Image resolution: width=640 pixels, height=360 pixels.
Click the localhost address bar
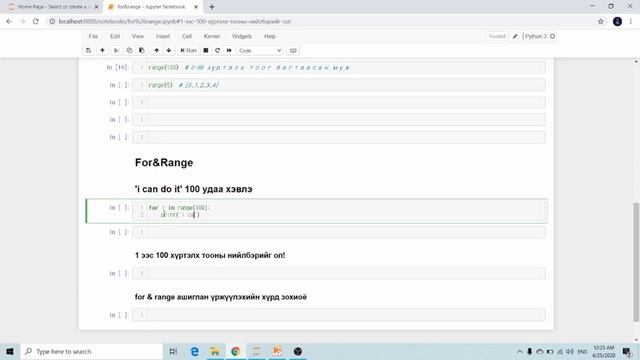point(318,21)
